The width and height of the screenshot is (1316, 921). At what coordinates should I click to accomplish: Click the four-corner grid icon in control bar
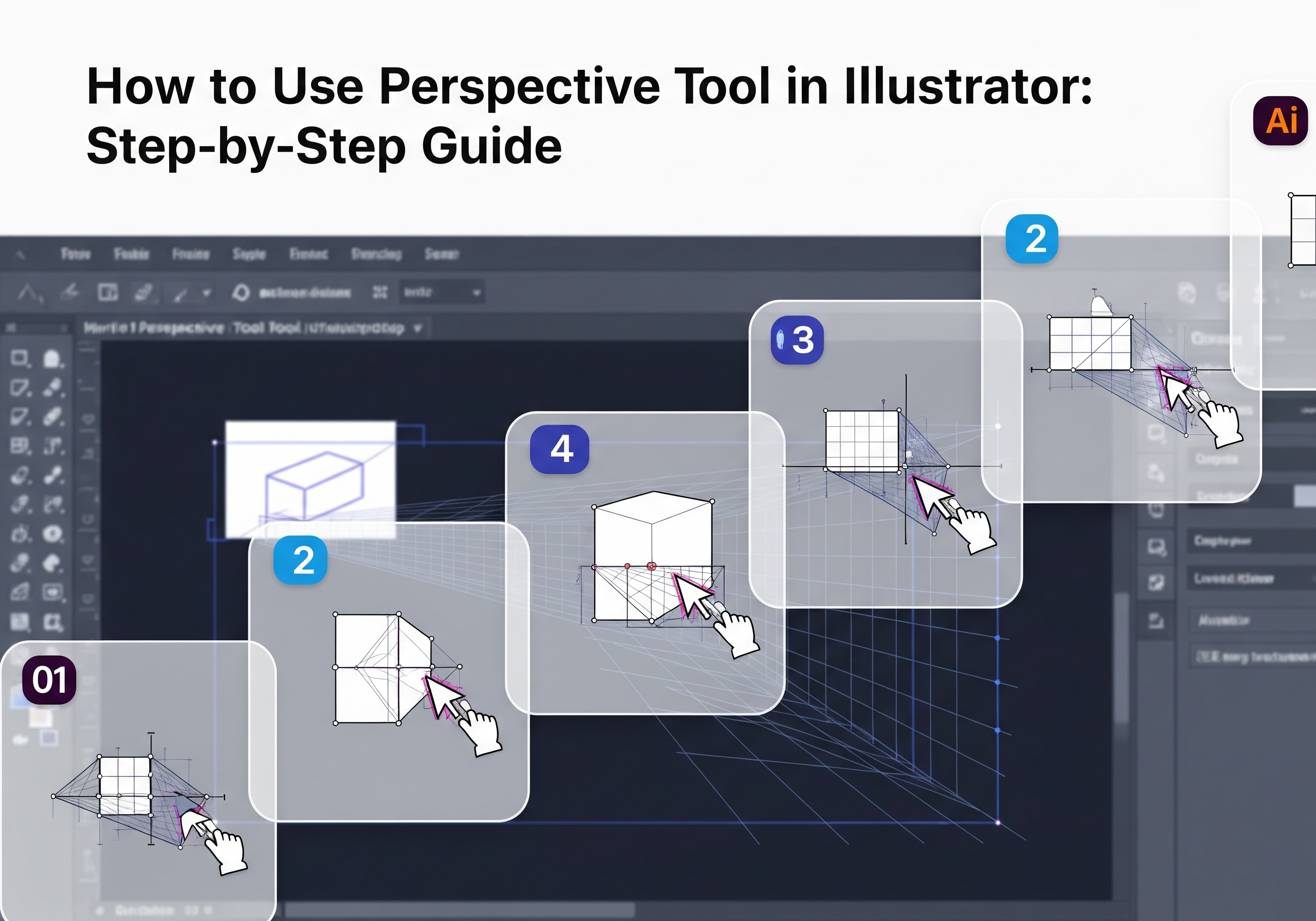click(x=379, y=292)
